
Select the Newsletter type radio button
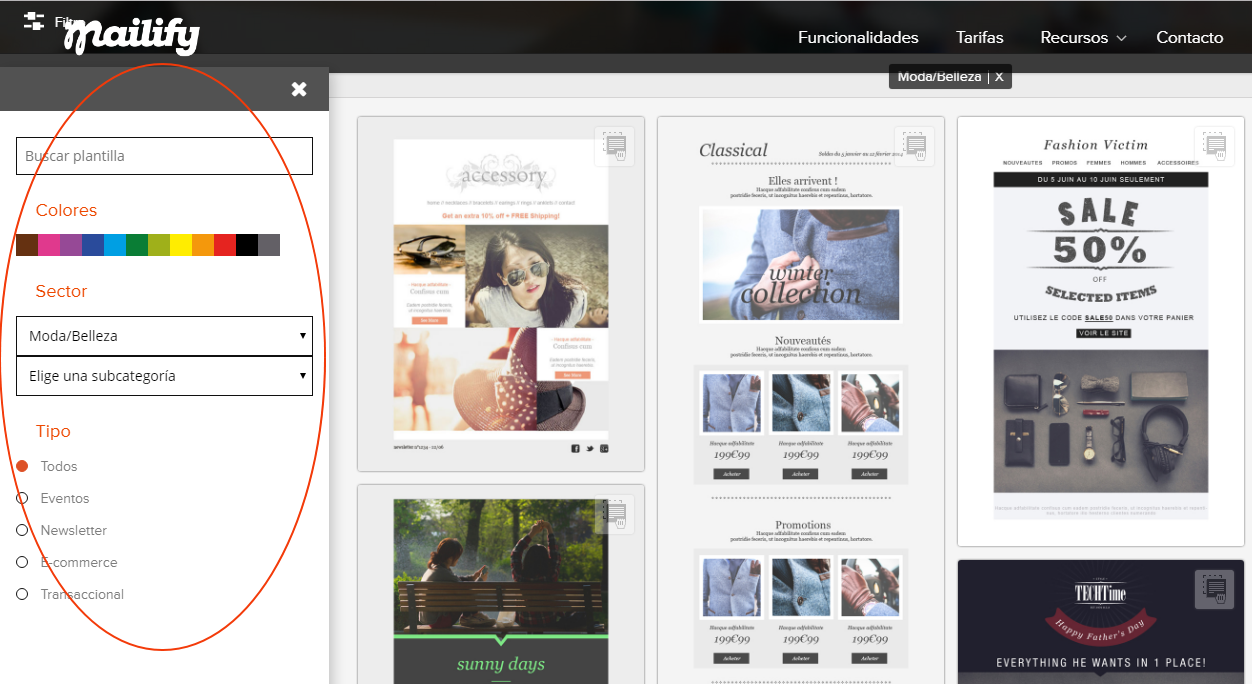22,530
